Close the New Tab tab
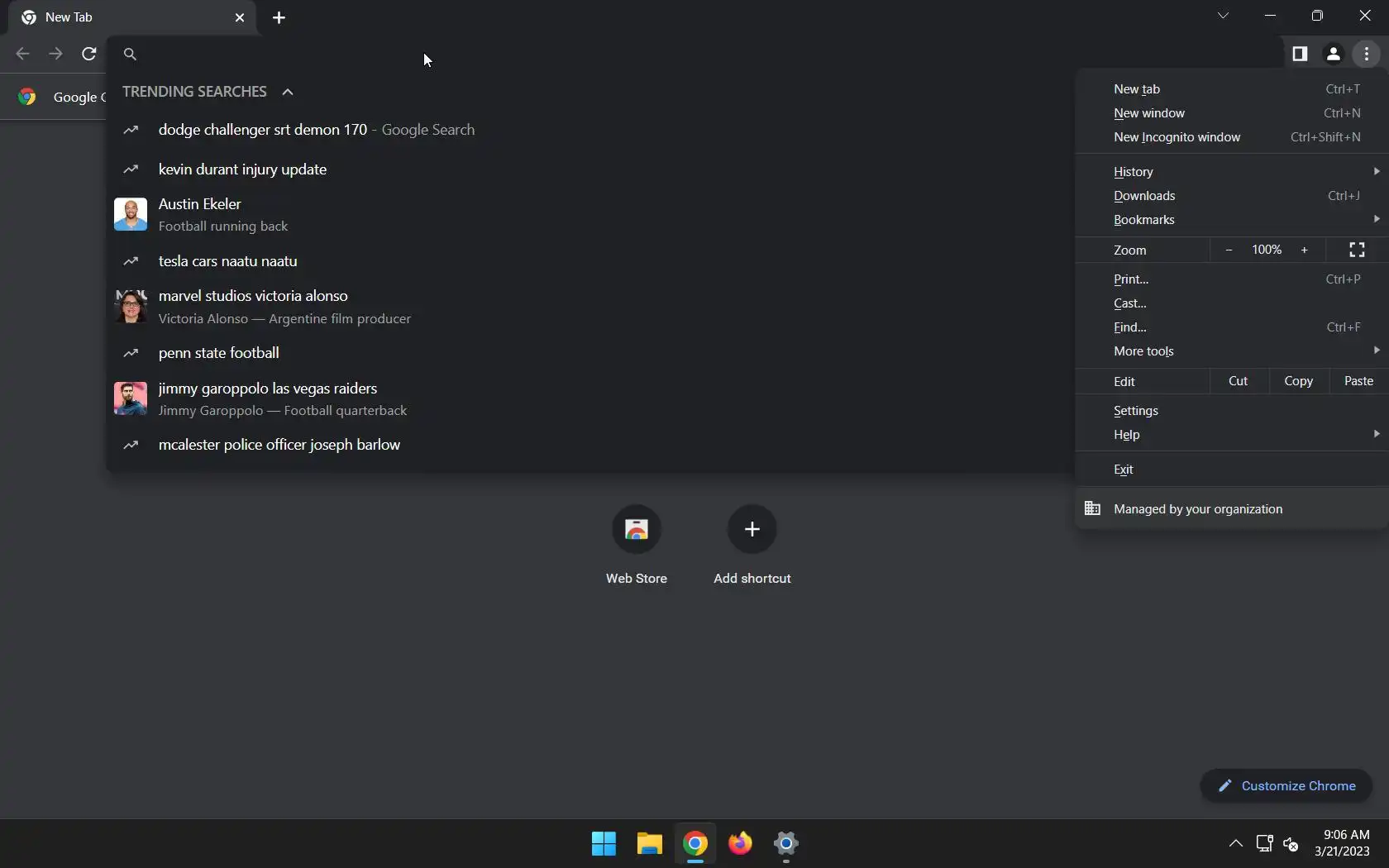This screenshot has width=1389, height=868. click(x=240, y=17)
